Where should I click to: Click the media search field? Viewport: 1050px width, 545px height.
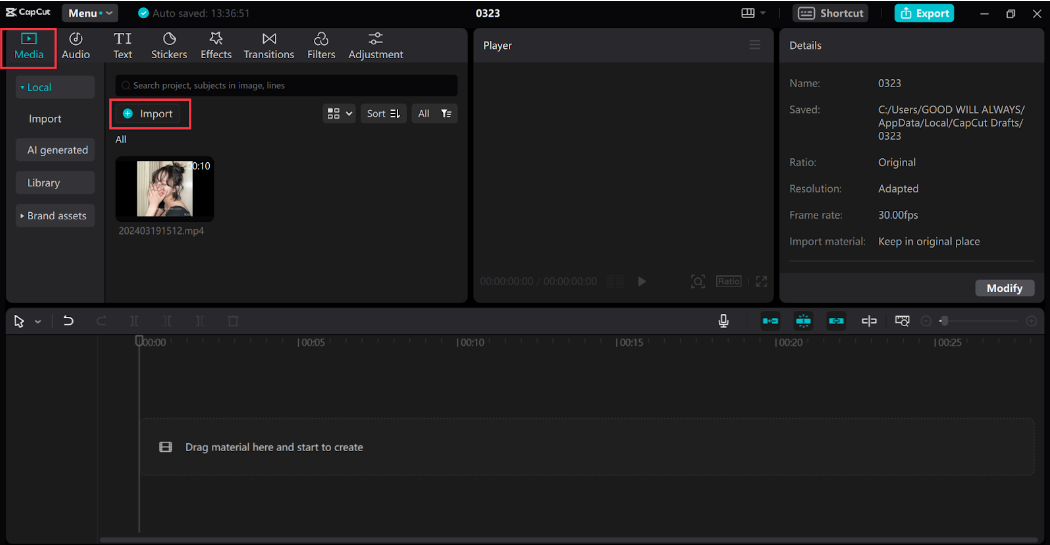(x=287, y=85)
